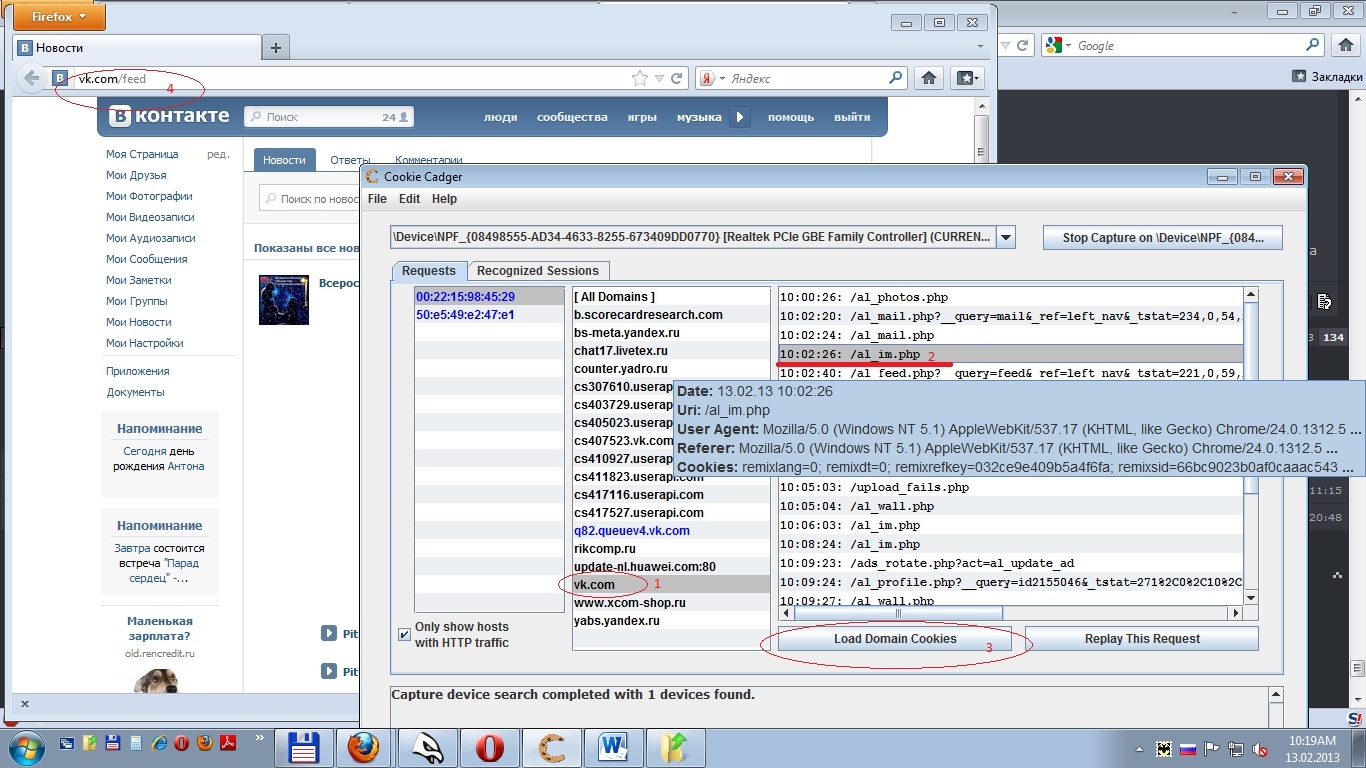This screenshot has width=1366, height=768.
Task: Open Edit menu in Cookie Cadger
Action: pyautogui.click(x=409, y=199)
